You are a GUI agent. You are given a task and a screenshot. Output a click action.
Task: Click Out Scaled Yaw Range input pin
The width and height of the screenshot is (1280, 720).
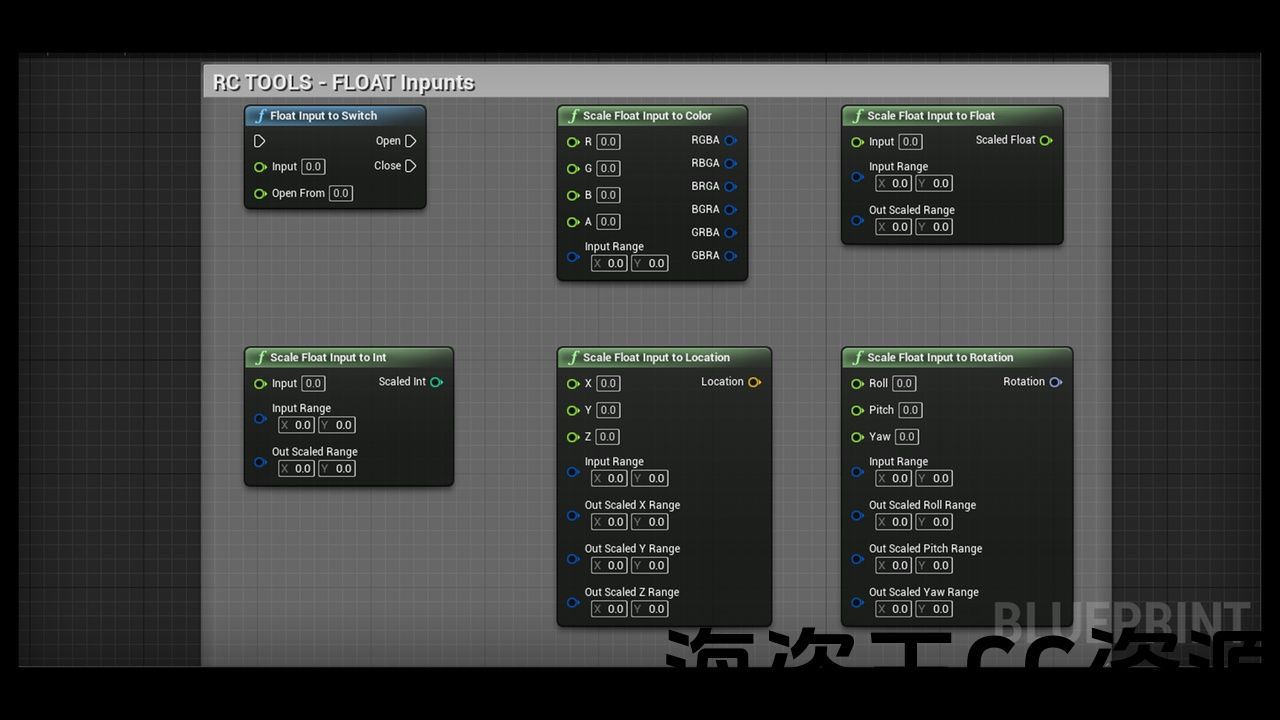click(857, 602)
